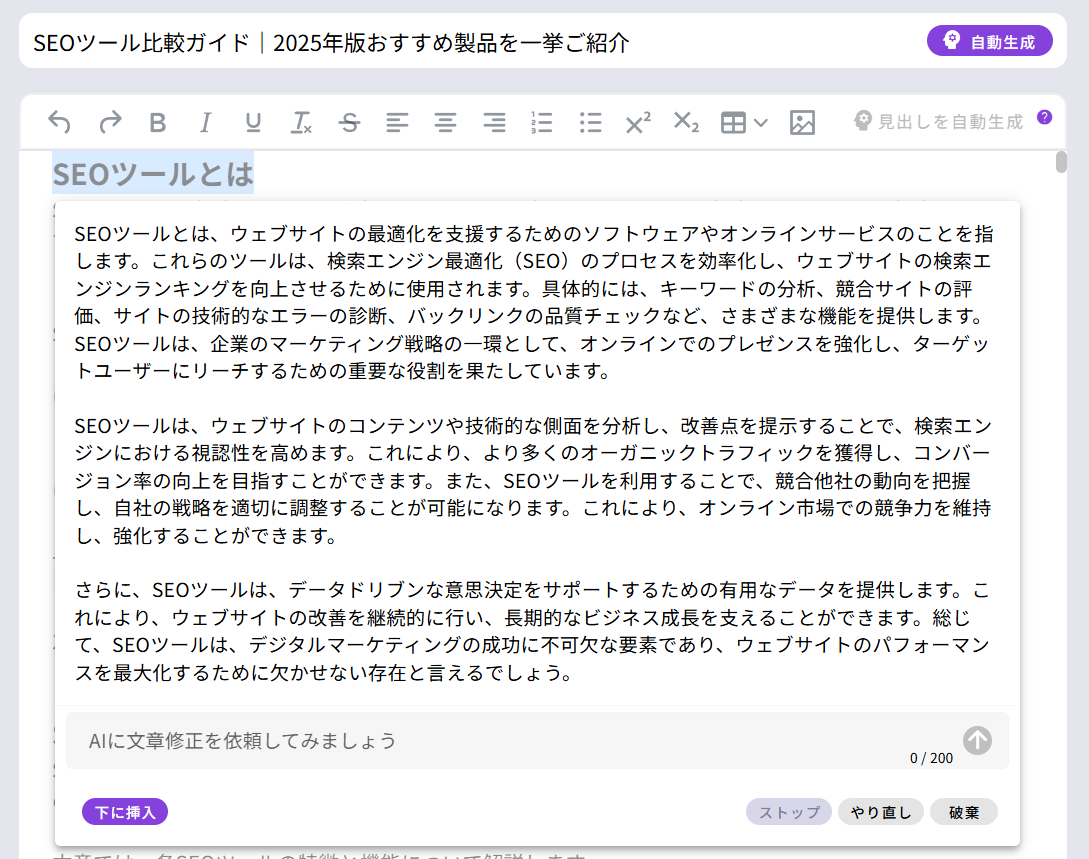
Task: Apply subscript formatting
Action: click(x=686, y=122)
